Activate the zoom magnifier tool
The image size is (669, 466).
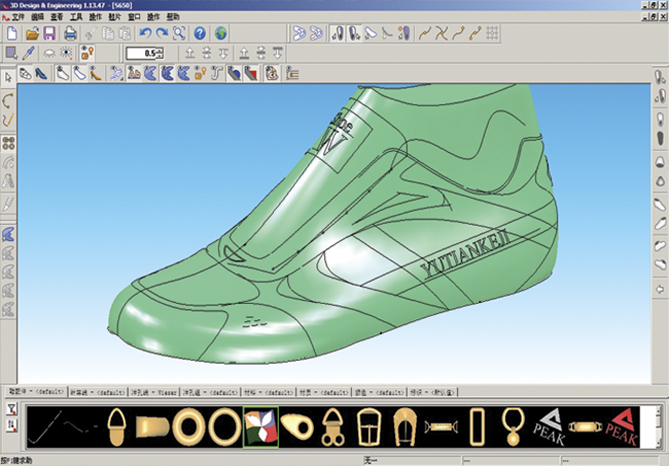point(179,33)
